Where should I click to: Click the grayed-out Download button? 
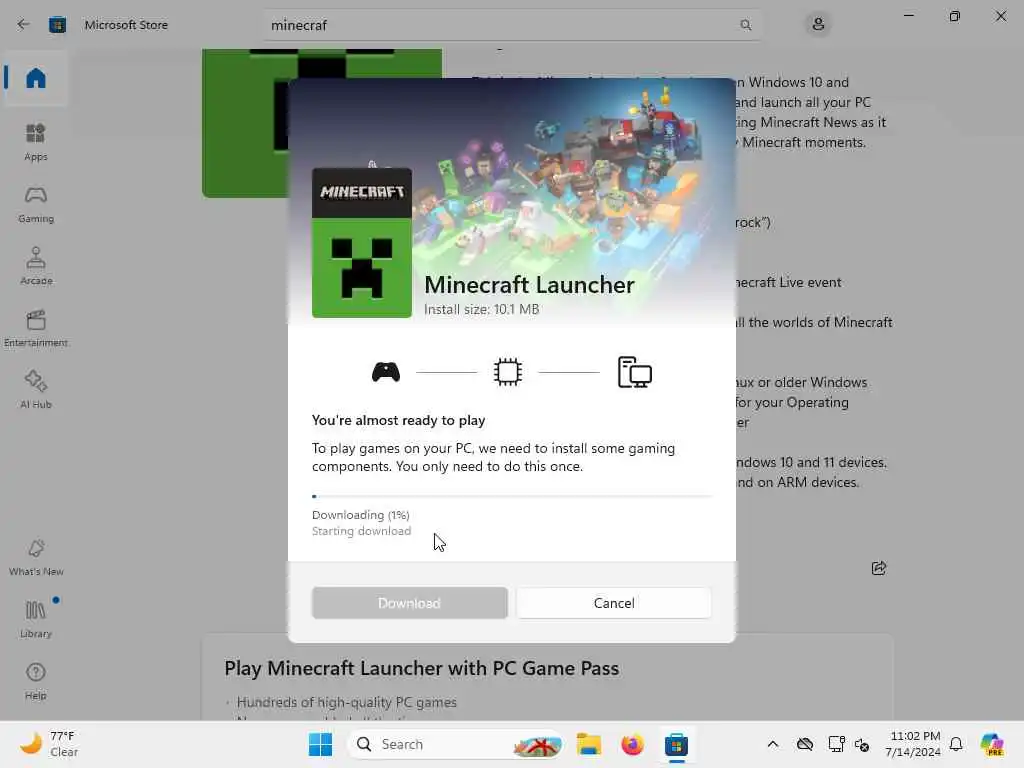pyautogui.click(x=409, y=603)
